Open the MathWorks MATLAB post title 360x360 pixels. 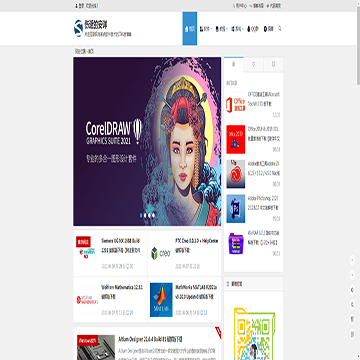coord(196,292)
